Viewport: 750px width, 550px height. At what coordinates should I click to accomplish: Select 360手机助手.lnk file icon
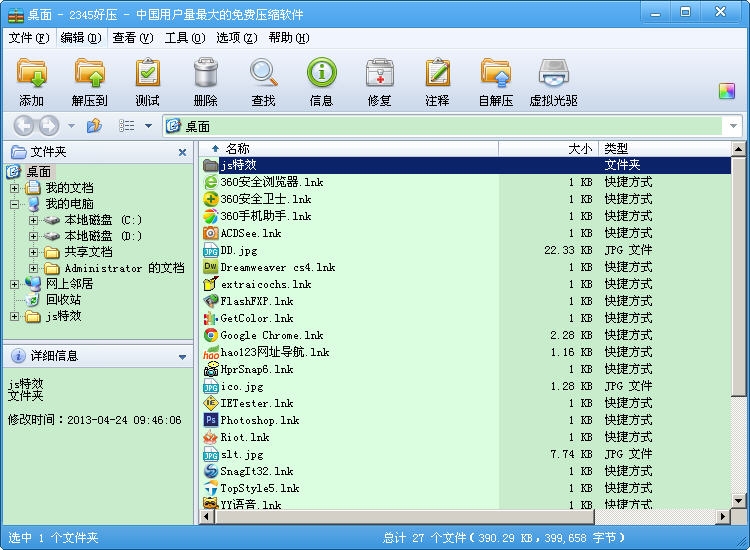point(210,216)
